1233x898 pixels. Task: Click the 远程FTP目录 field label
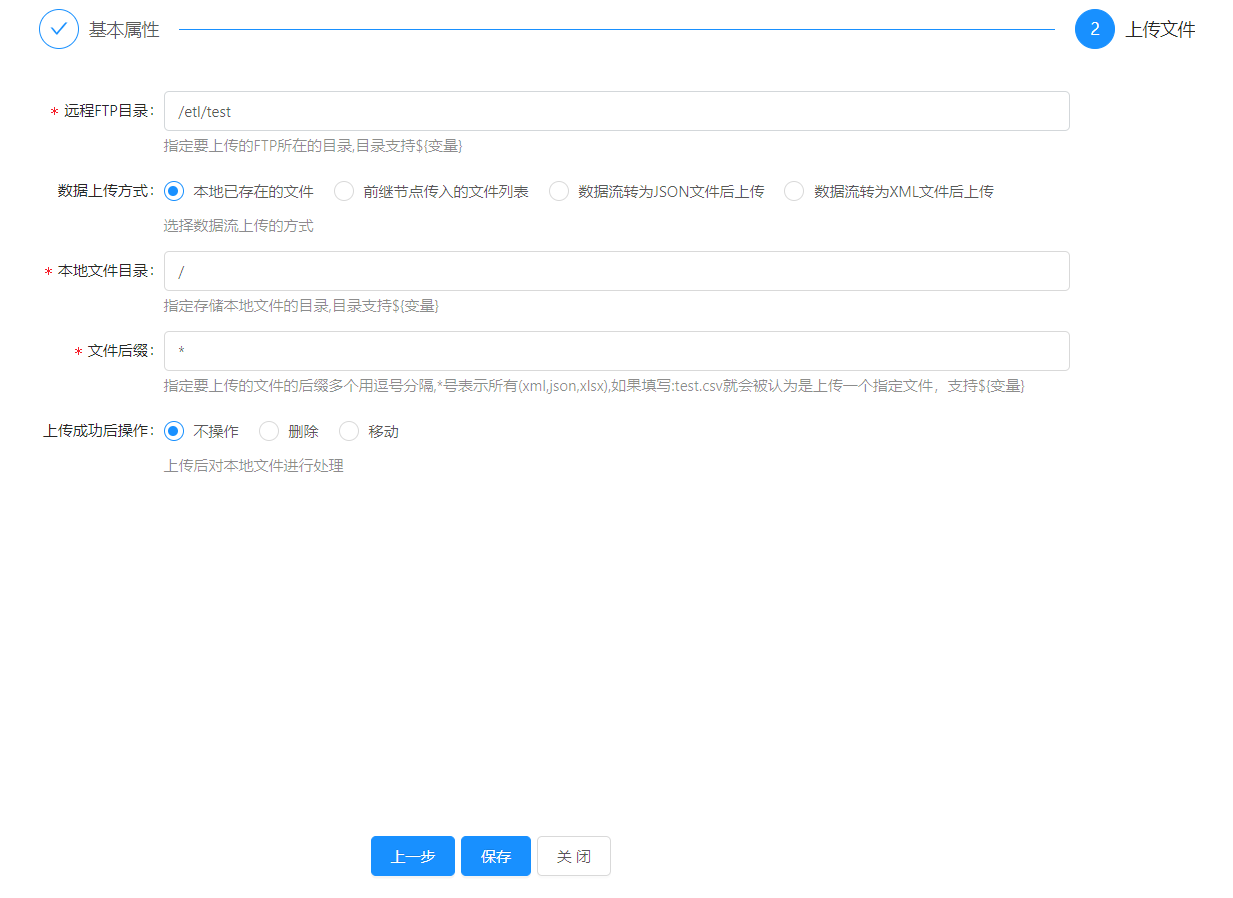coord(108,111)
